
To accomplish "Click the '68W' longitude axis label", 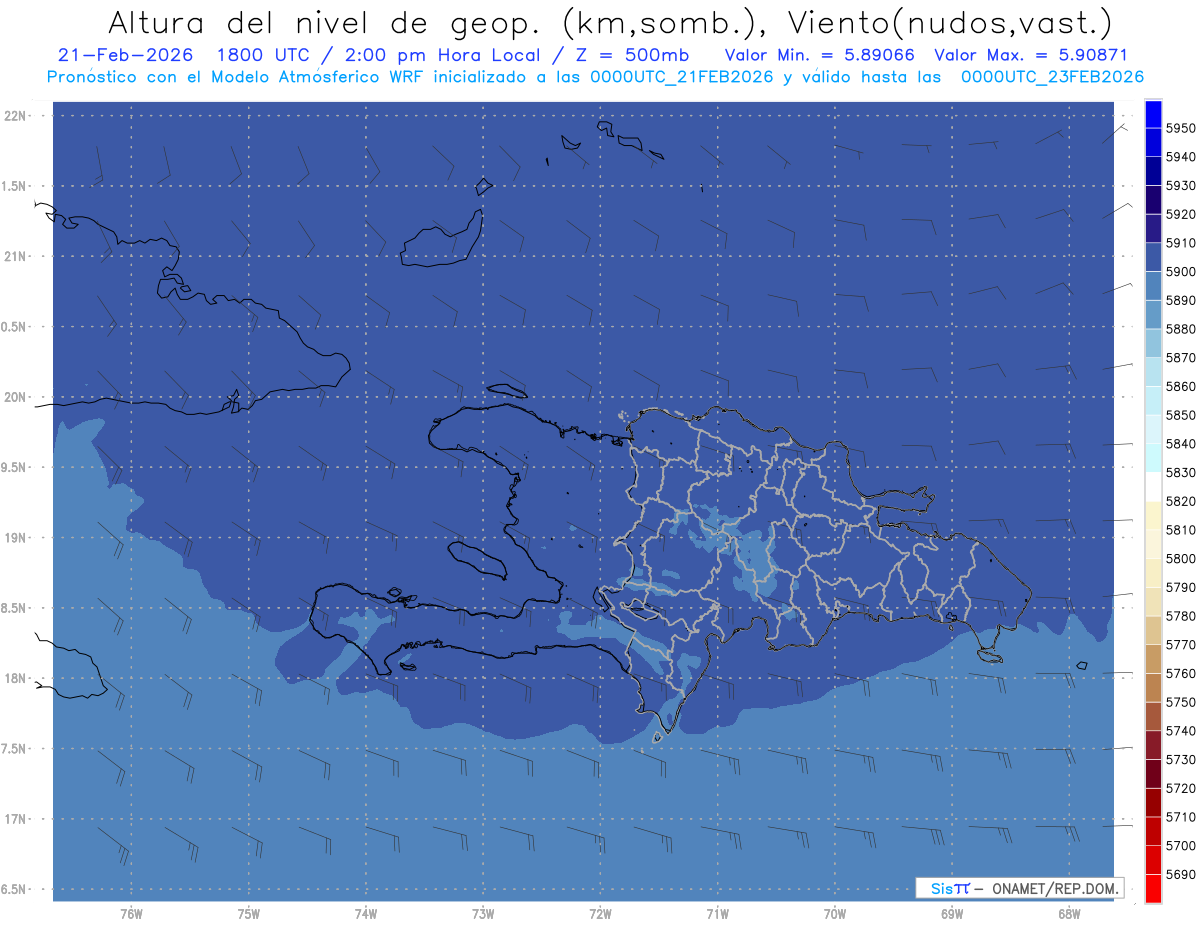I will pyautogui.click(x=1068, y=914).
